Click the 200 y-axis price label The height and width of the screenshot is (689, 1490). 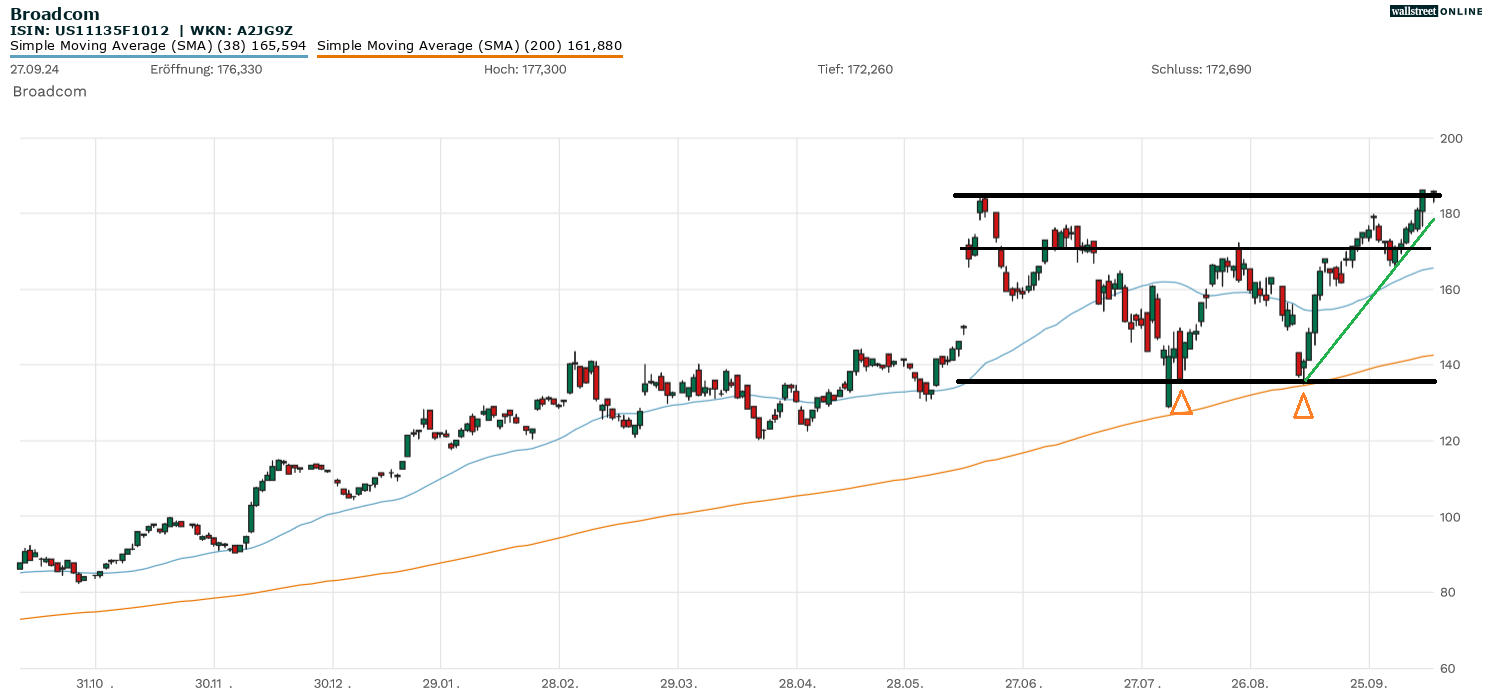point(1451,138)
